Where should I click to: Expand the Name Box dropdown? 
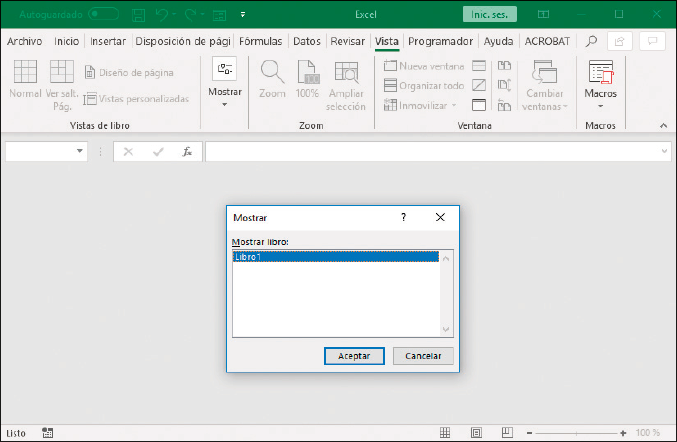tap(81, 152)
